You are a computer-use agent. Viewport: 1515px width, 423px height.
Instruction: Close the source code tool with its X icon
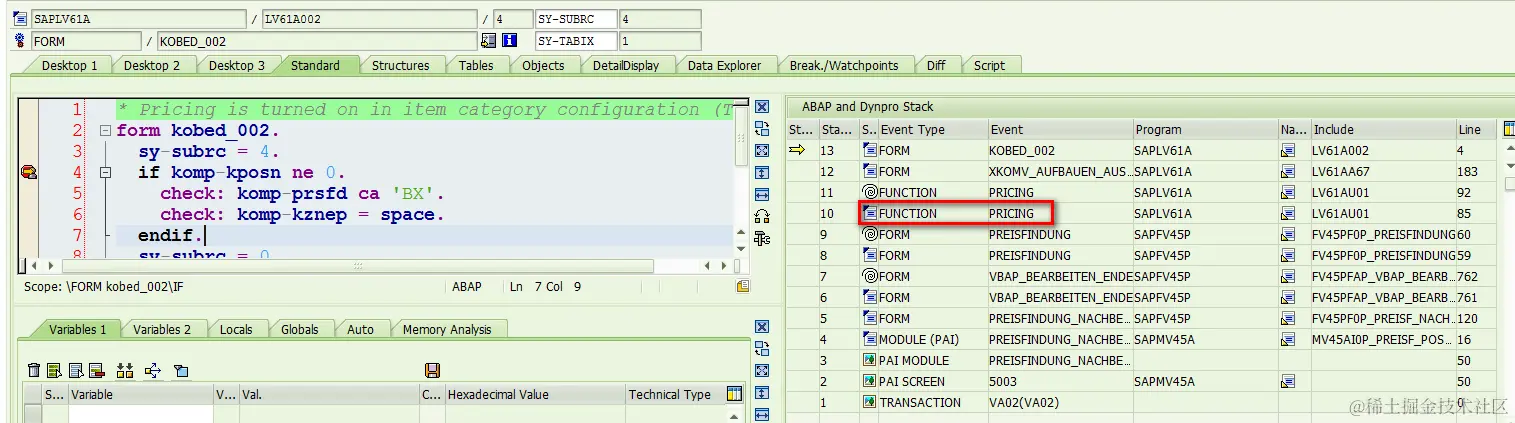[x=762, y=108]
